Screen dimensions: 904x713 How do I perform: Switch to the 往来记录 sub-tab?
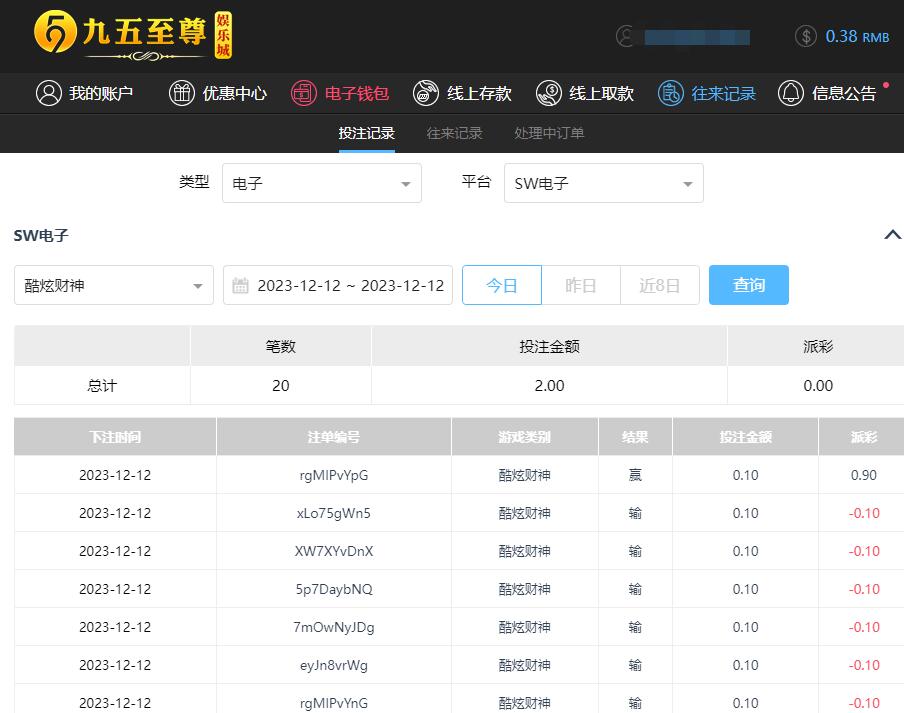point(454,133)
